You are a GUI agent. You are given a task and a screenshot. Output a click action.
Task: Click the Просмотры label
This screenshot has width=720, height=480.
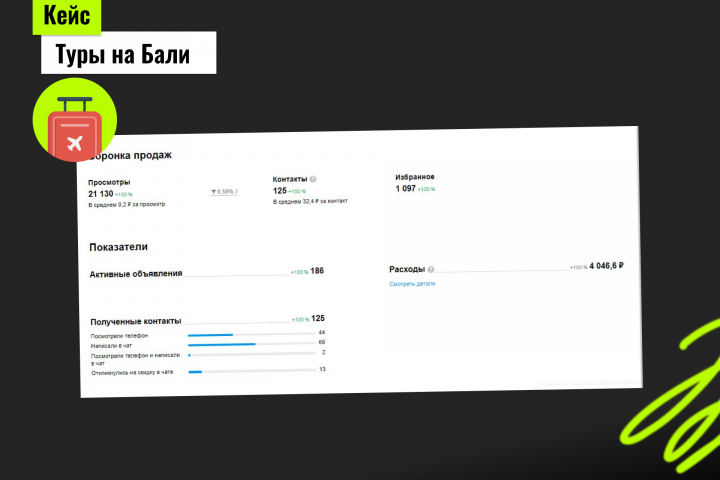pos(109,182)
